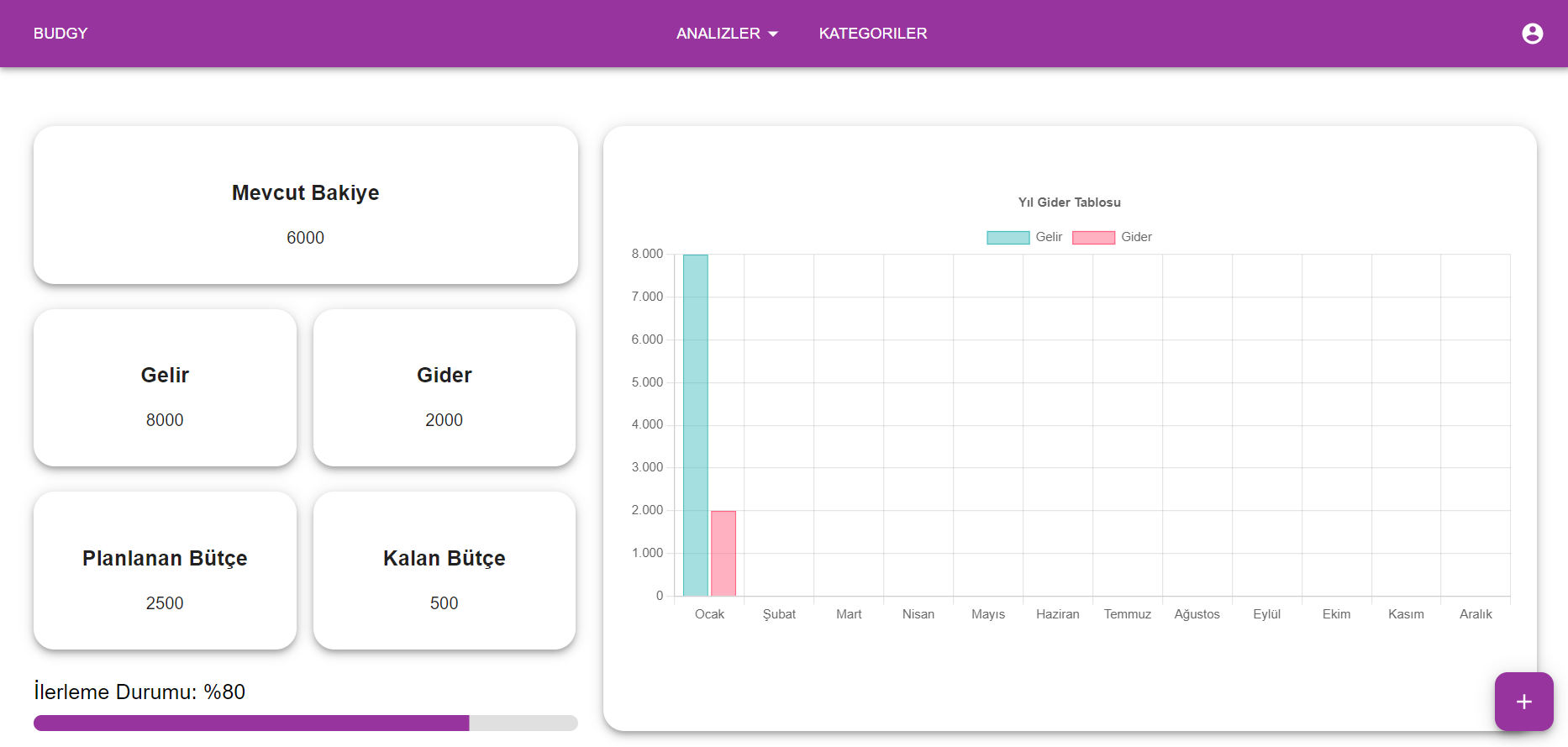Click the Ocak expense pink bar
This screenshot has height=747, width=1568.
click(x=723, y=554)
